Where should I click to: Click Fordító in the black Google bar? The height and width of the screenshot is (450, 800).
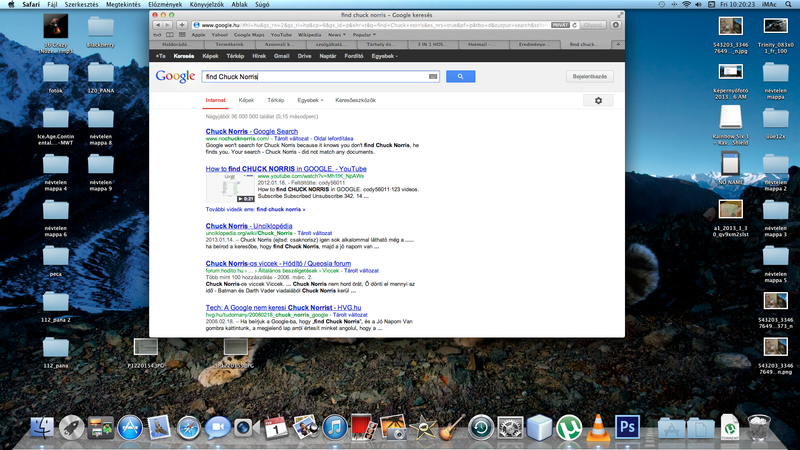pos(354,56)
